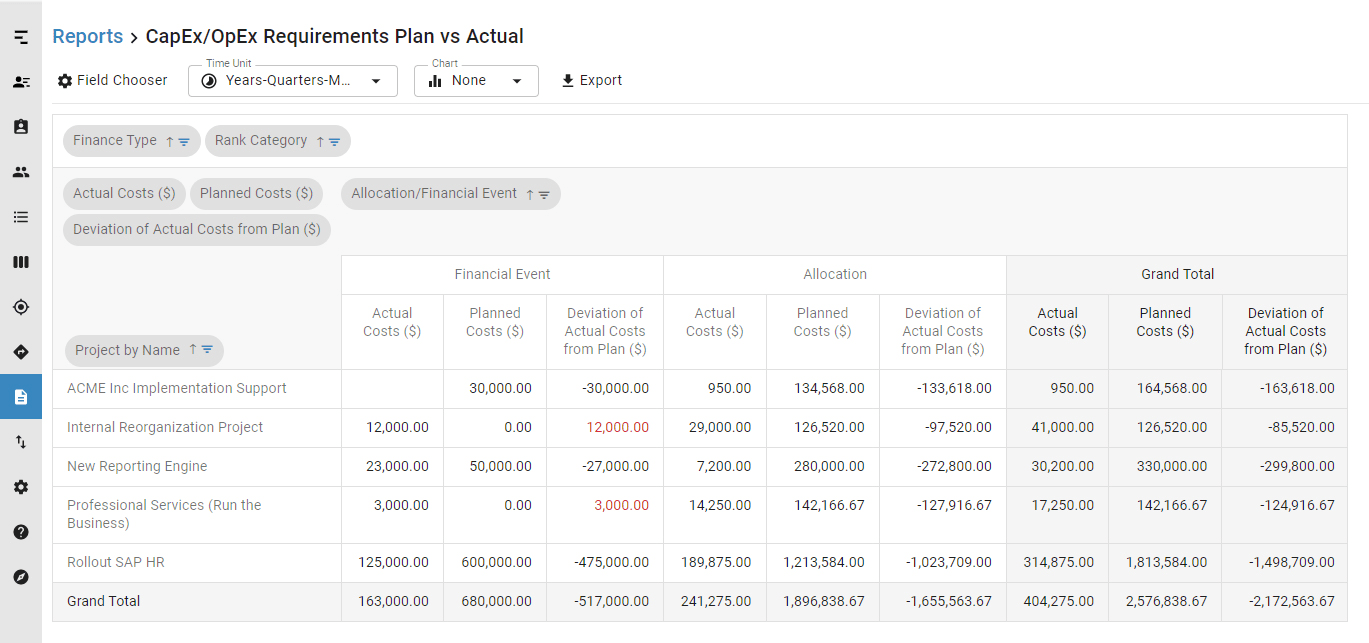
Task: Select Internal Reorganization Project row
Action: click(x=165, y=428)
